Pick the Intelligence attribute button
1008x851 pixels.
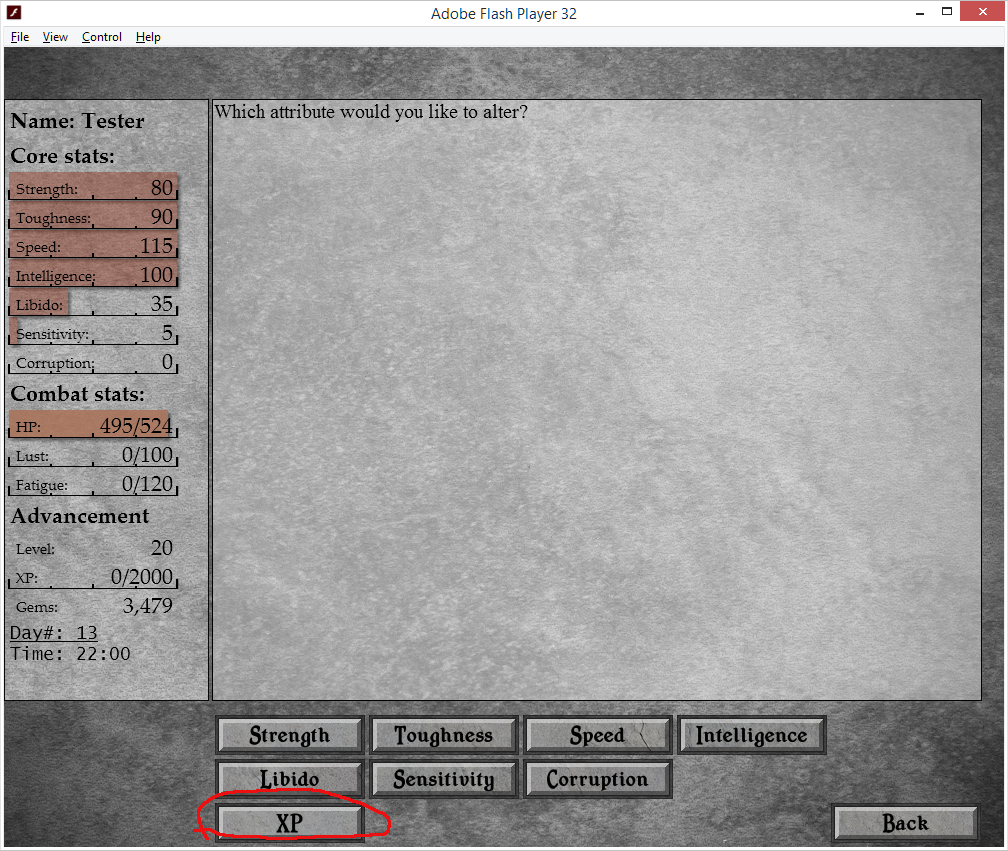tap(751, 736)
